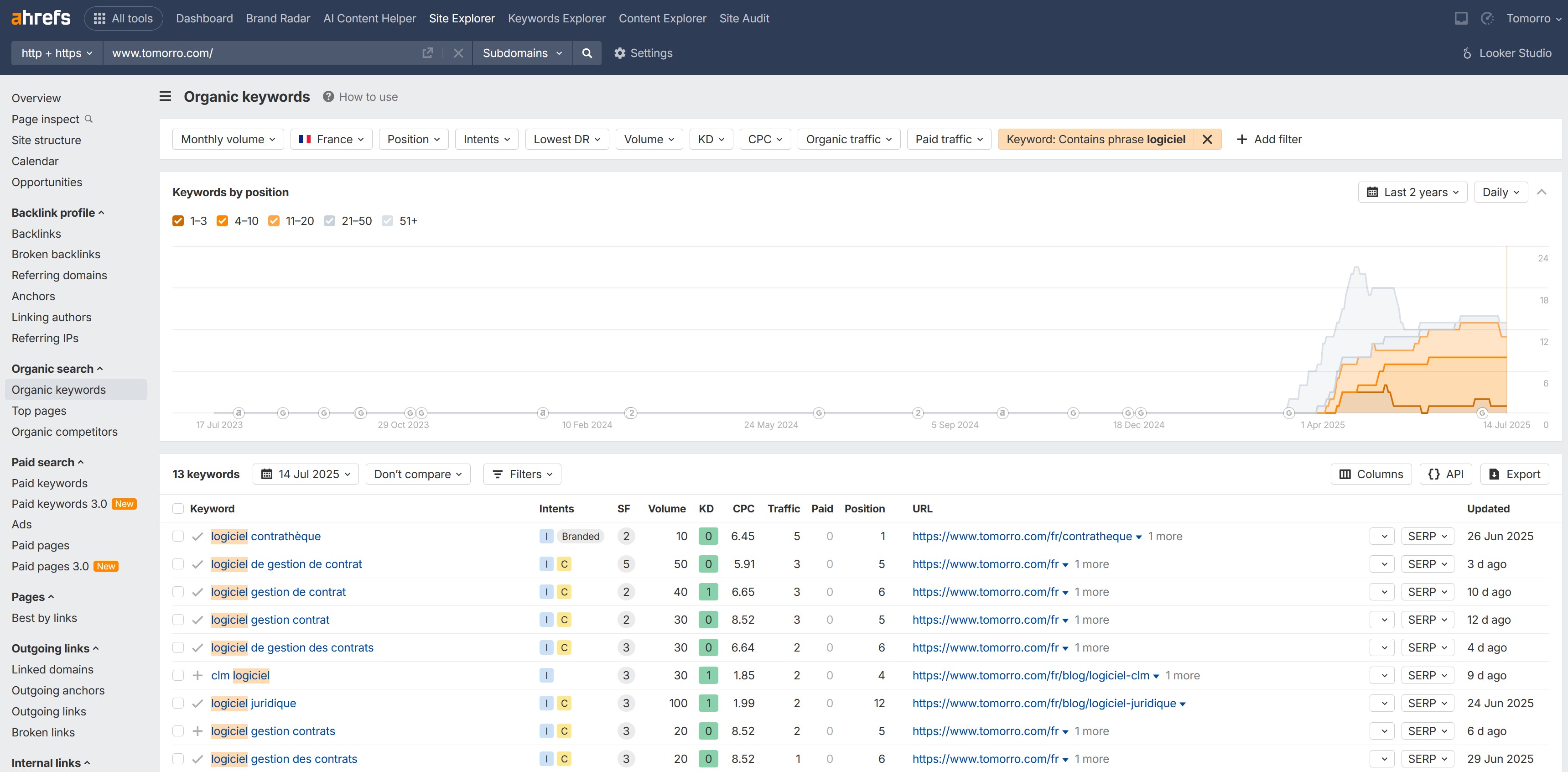Open the Daily granularity dropdown
This screenshot has width=1568, height=772.
tap(1501, 193)
